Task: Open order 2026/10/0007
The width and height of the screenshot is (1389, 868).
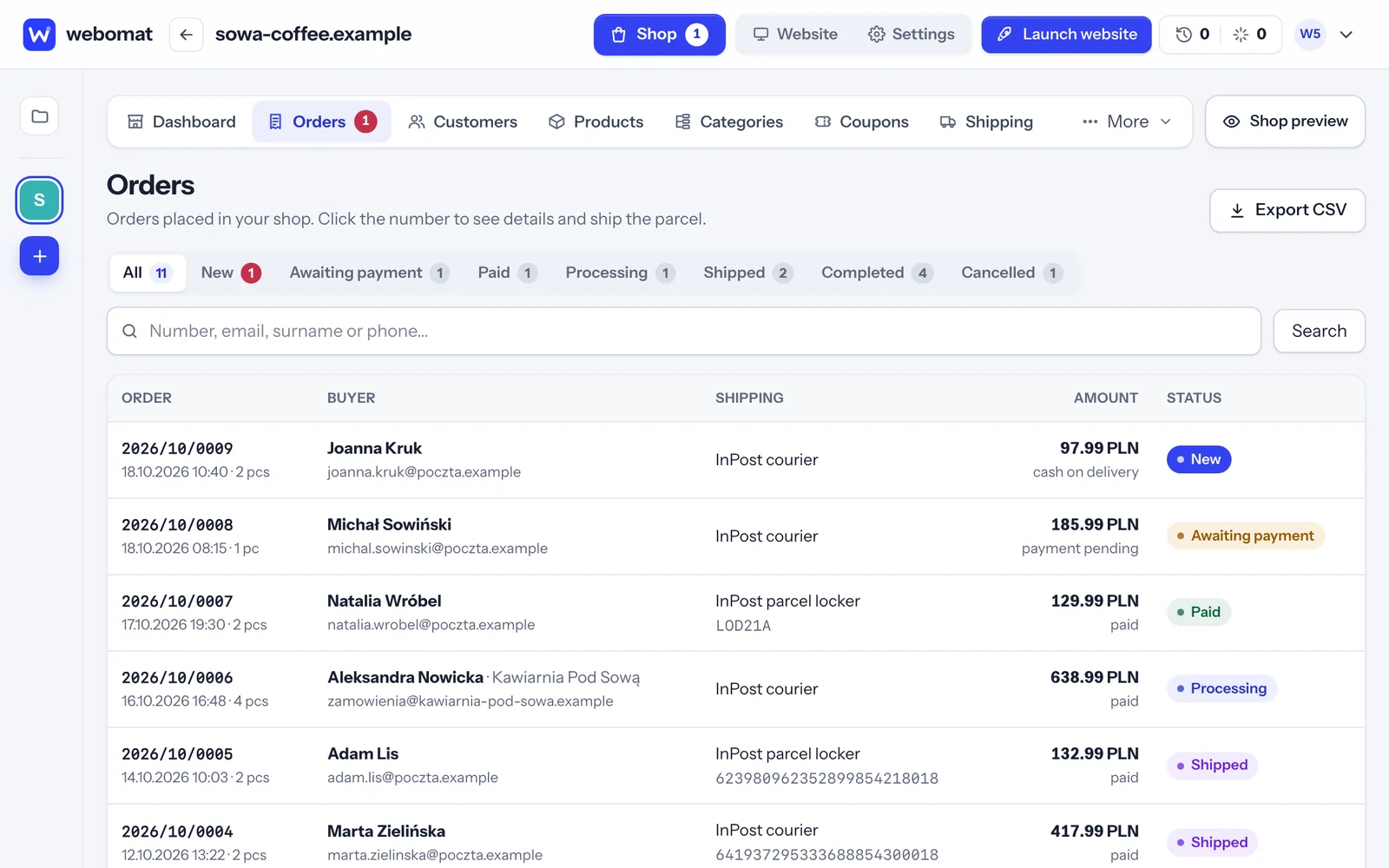Action: (x=177, y=602)
